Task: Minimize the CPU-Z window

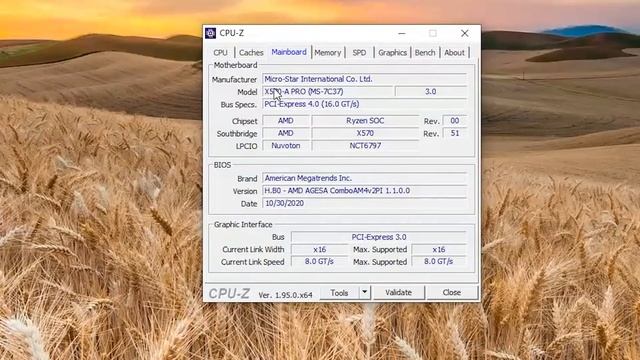Action: click(x=402, y=33)
